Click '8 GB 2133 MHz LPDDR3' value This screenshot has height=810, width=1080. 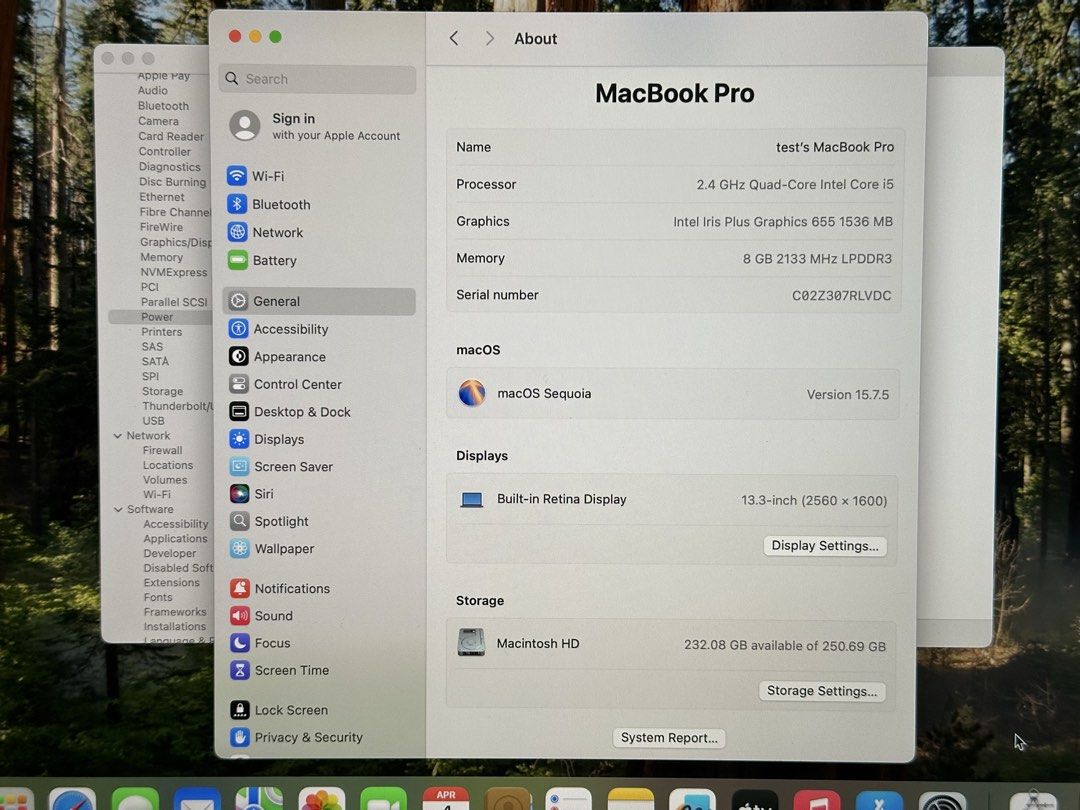(x=817, y=259)
